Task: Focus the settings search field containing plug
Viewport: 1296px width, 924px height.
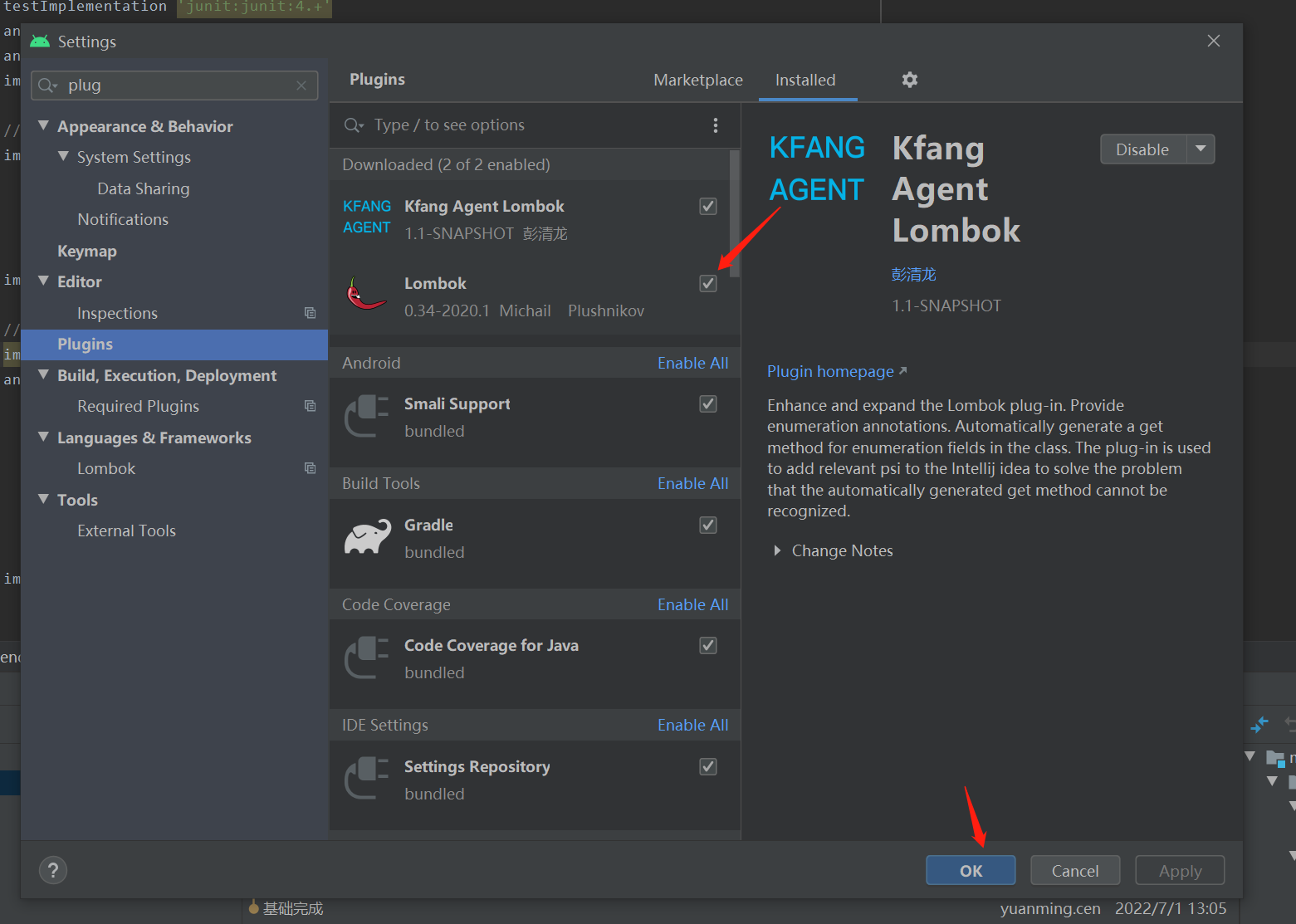Action: pyautogui.click(x=174, y=86)
